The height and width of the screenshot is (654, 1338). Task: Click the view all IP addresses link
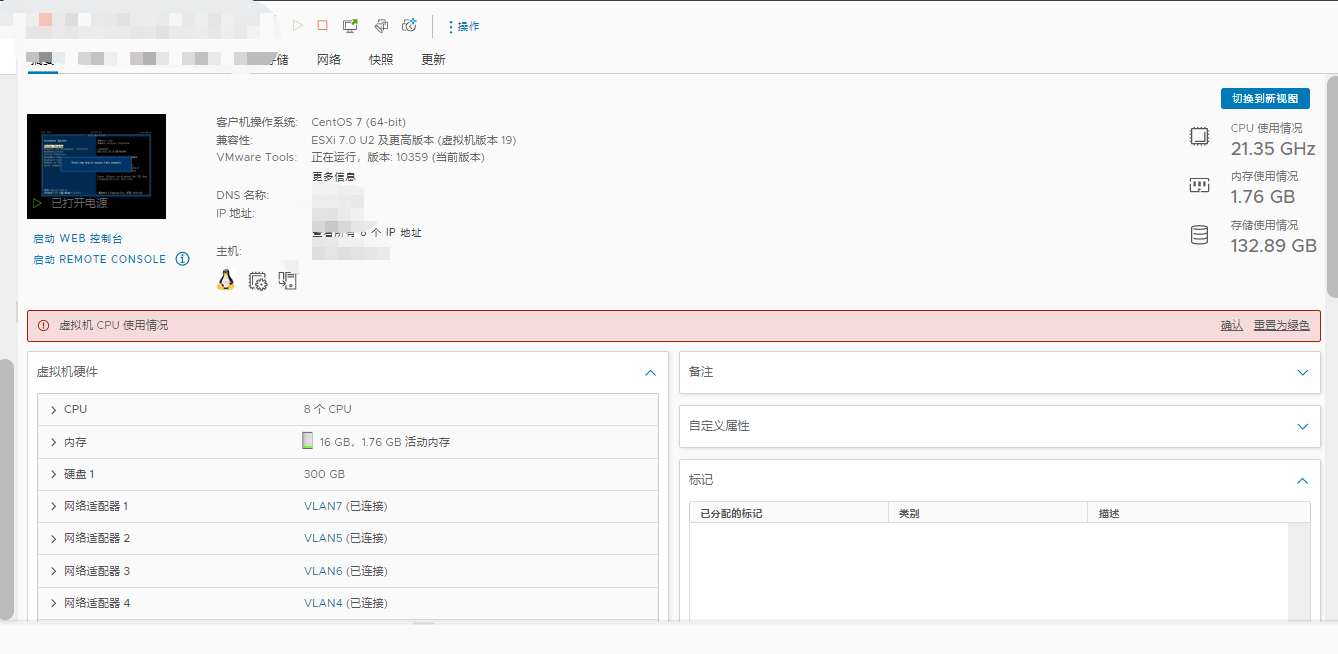[x=367, y=232]
